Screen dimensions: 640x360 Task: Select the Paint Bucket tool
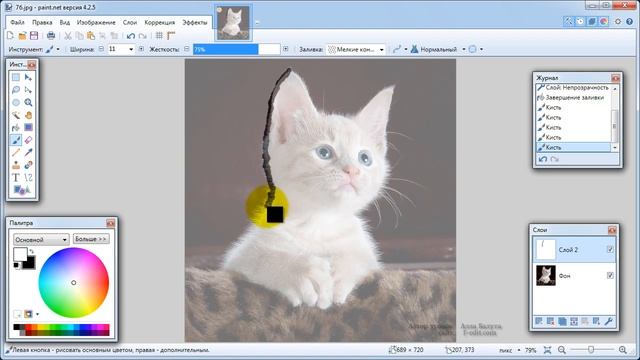click(16, 128)
